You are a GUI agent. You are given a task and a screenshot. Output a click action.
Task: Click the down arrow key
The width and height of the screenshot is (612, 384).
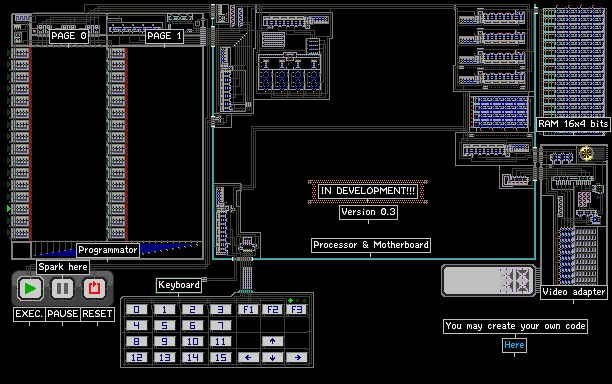coord(272,357)
